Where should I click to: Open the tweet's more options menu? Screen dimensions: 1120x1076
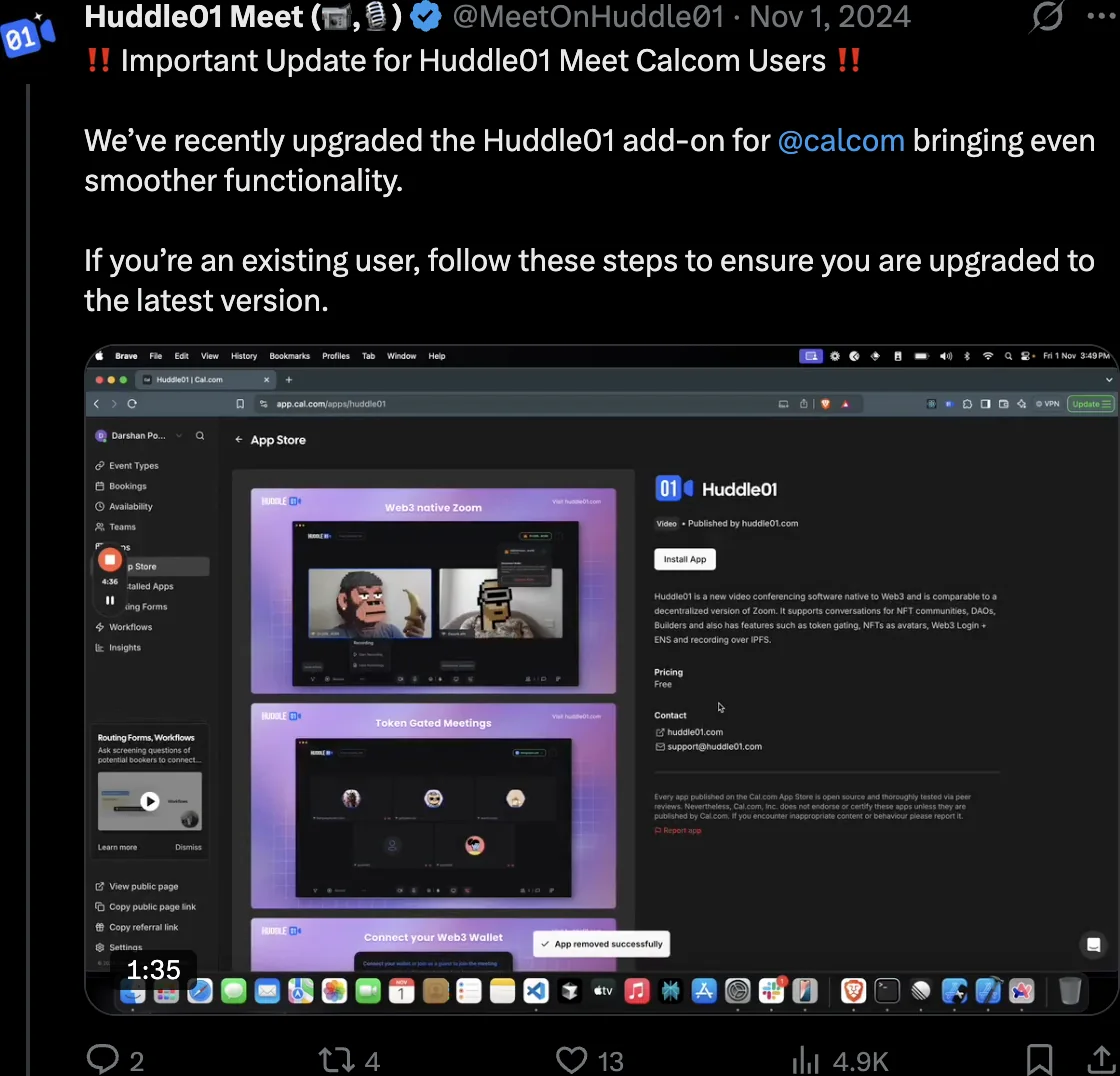coord(1102,16)
